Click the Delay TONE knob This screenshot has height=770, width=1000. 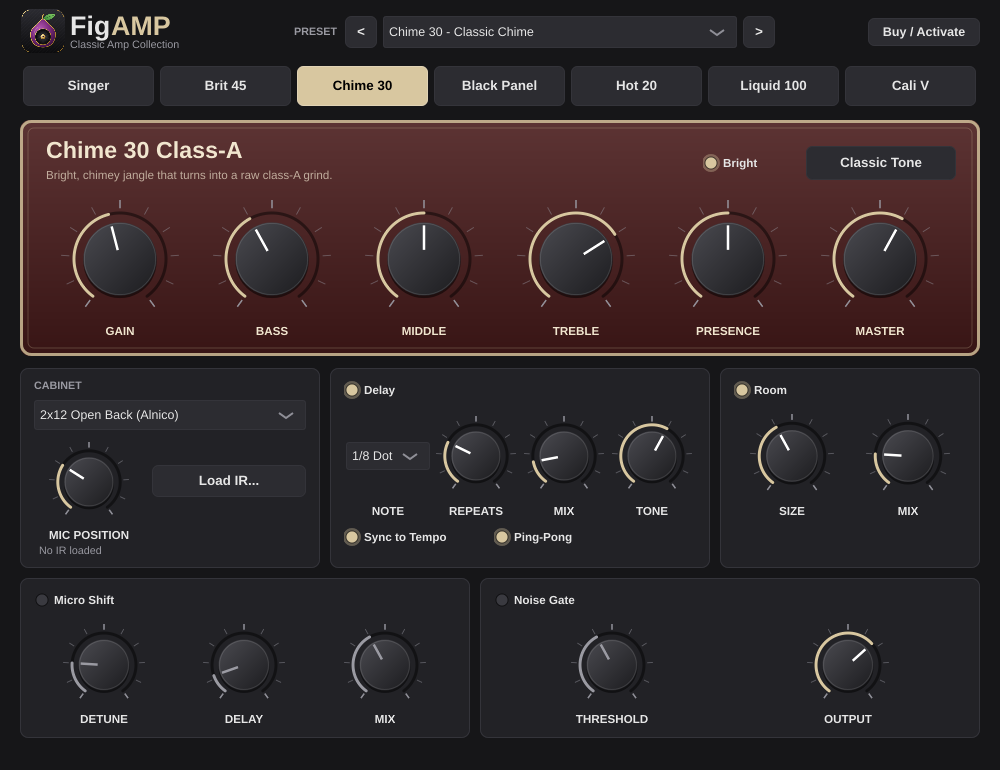pos(652,455)
